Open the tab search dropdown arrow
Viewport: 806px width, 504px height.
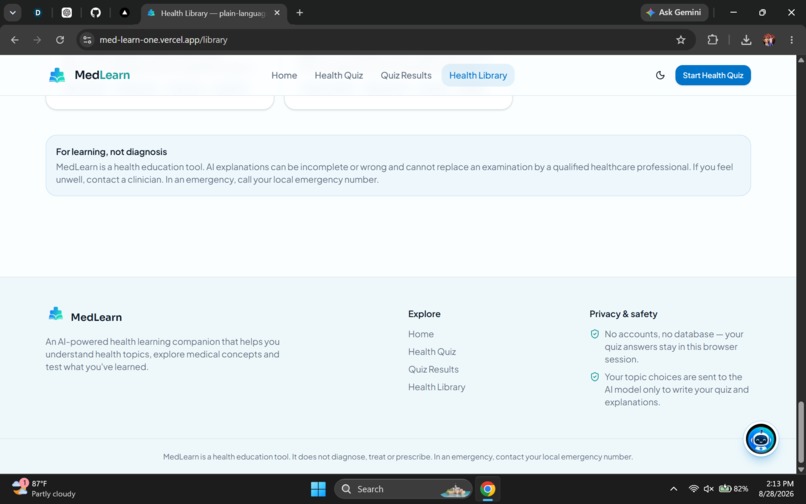coord(12,13)
